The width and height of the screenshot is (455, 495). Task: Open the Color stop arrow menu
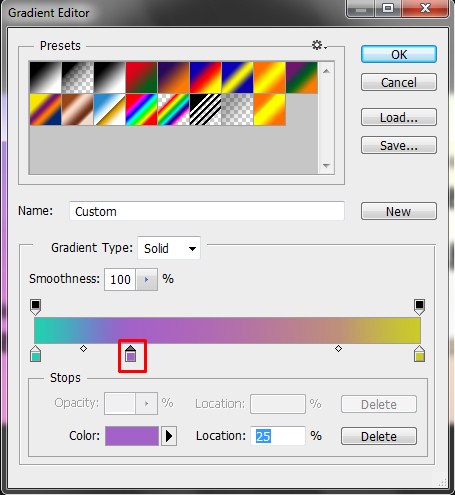[x=169, y=436]
